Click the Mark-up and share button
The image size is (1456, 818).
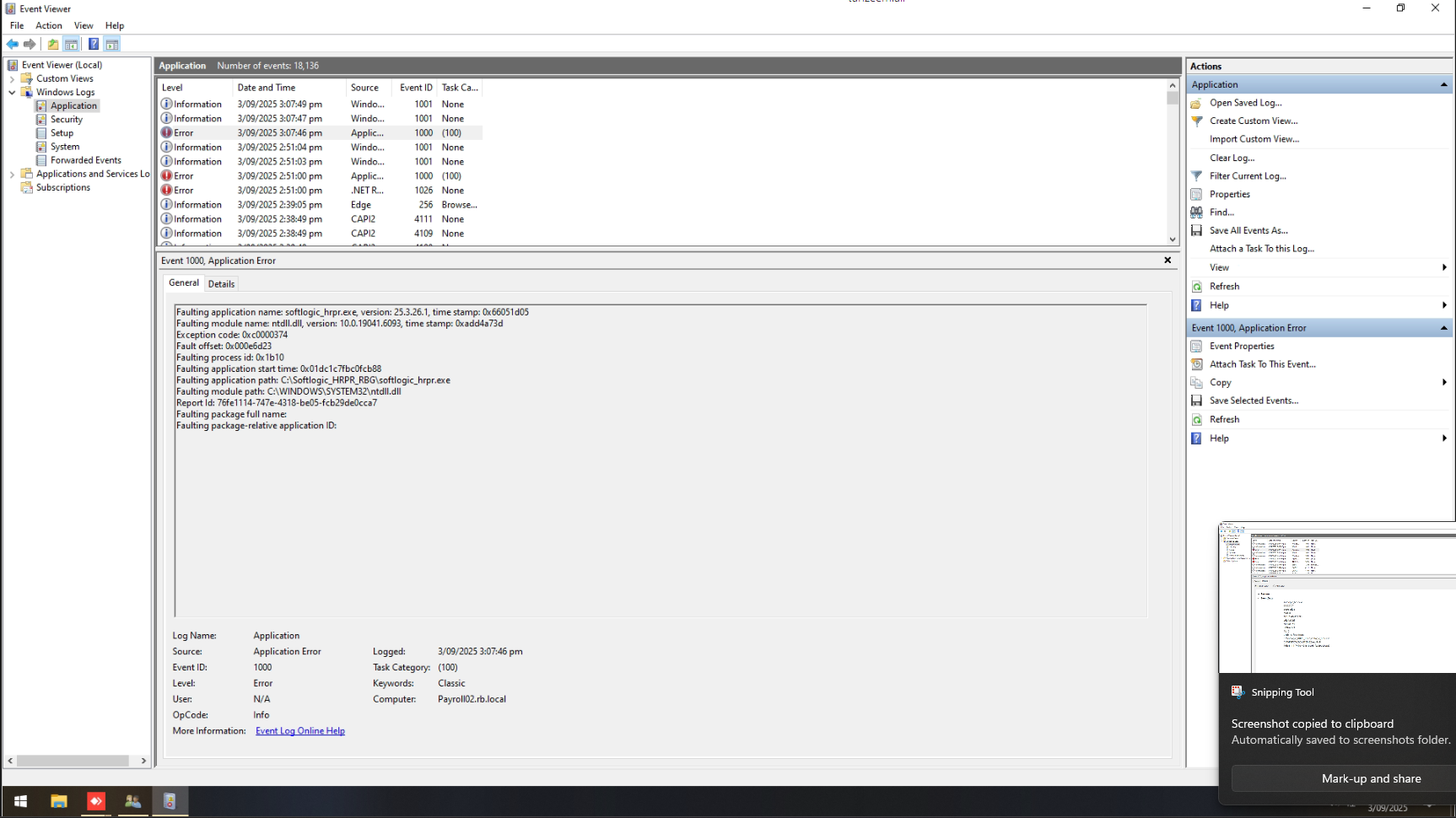point(1370,778)
